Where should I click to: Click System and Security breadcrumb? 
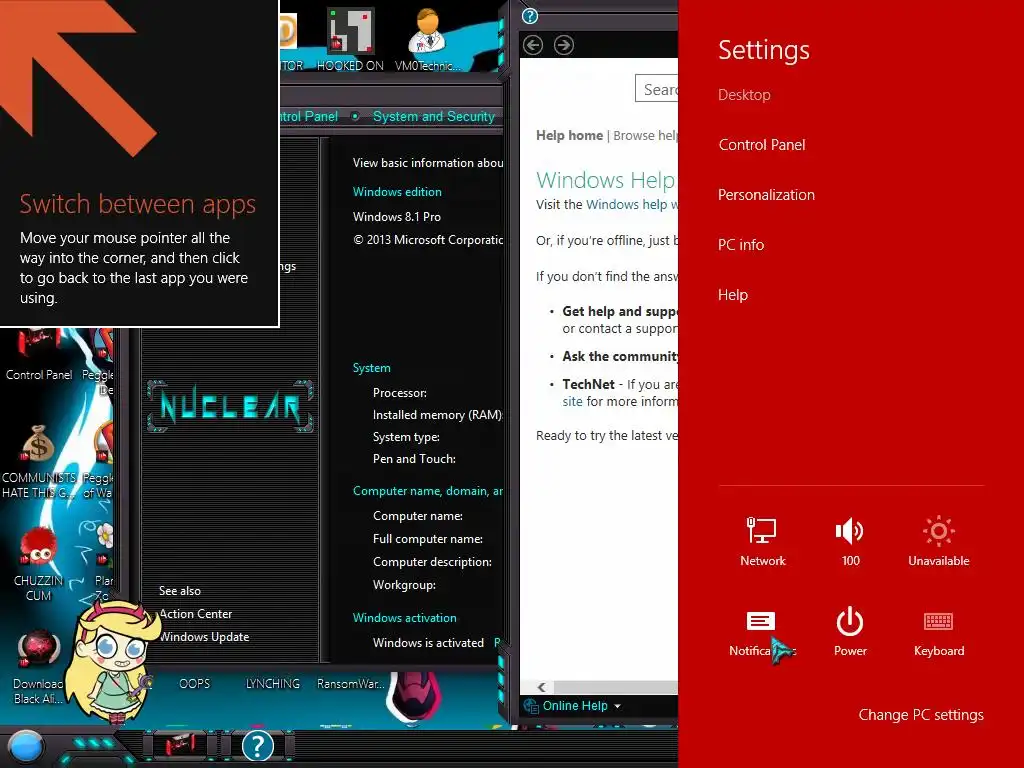tap(434, 116)
